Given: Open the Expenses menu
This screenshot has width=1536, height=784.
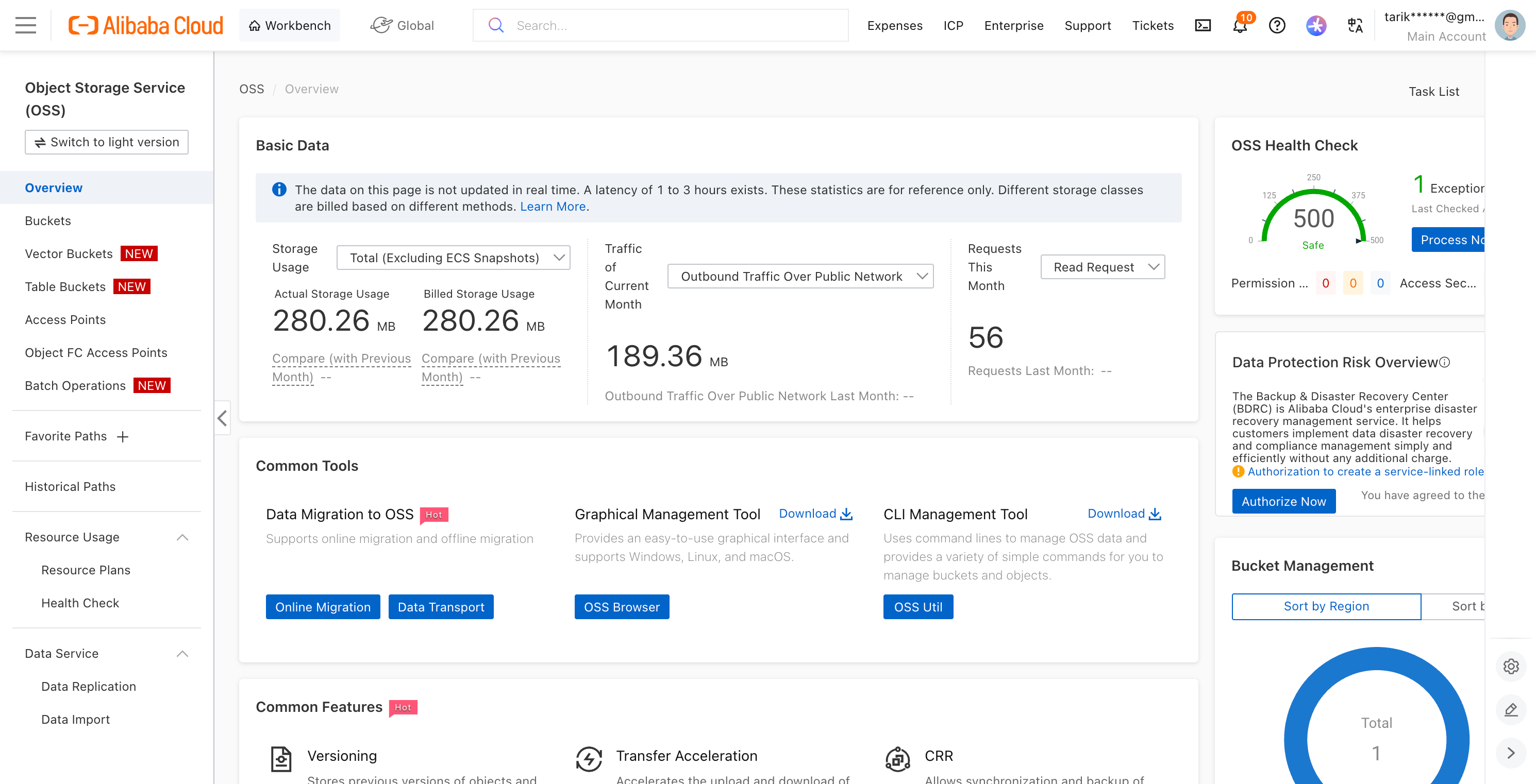Looking at the screenshot, I should click(894, 26).
